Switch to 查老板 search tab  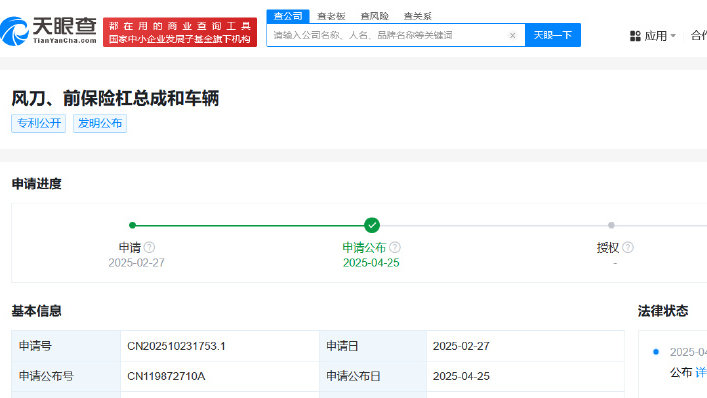[331, 16]
